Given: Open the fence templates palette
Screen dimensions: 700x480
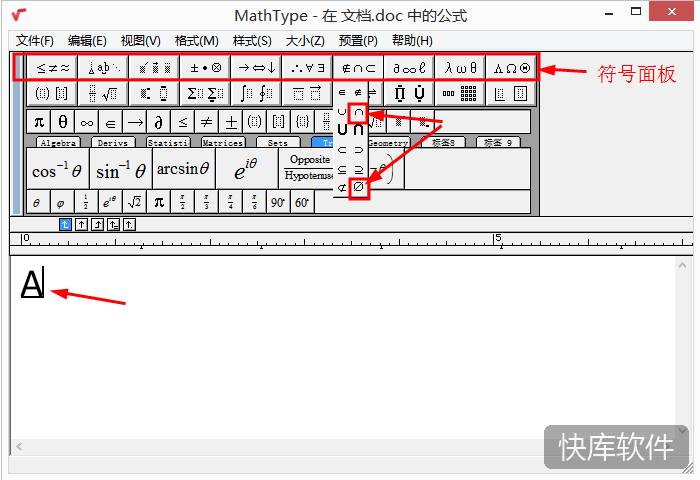Looking at the screenshot, I should click(x=52, y=94).
